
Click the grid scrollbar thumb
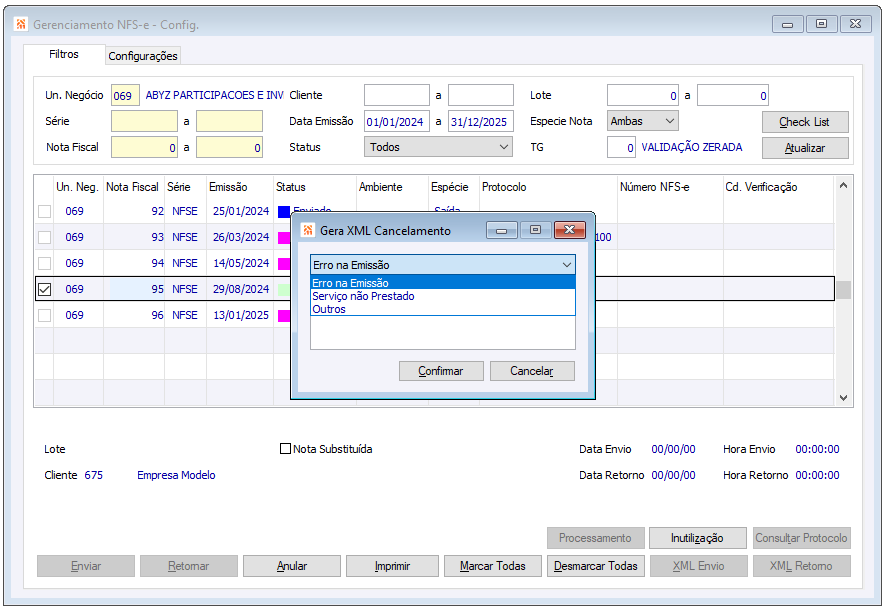[x=843, y=290]
